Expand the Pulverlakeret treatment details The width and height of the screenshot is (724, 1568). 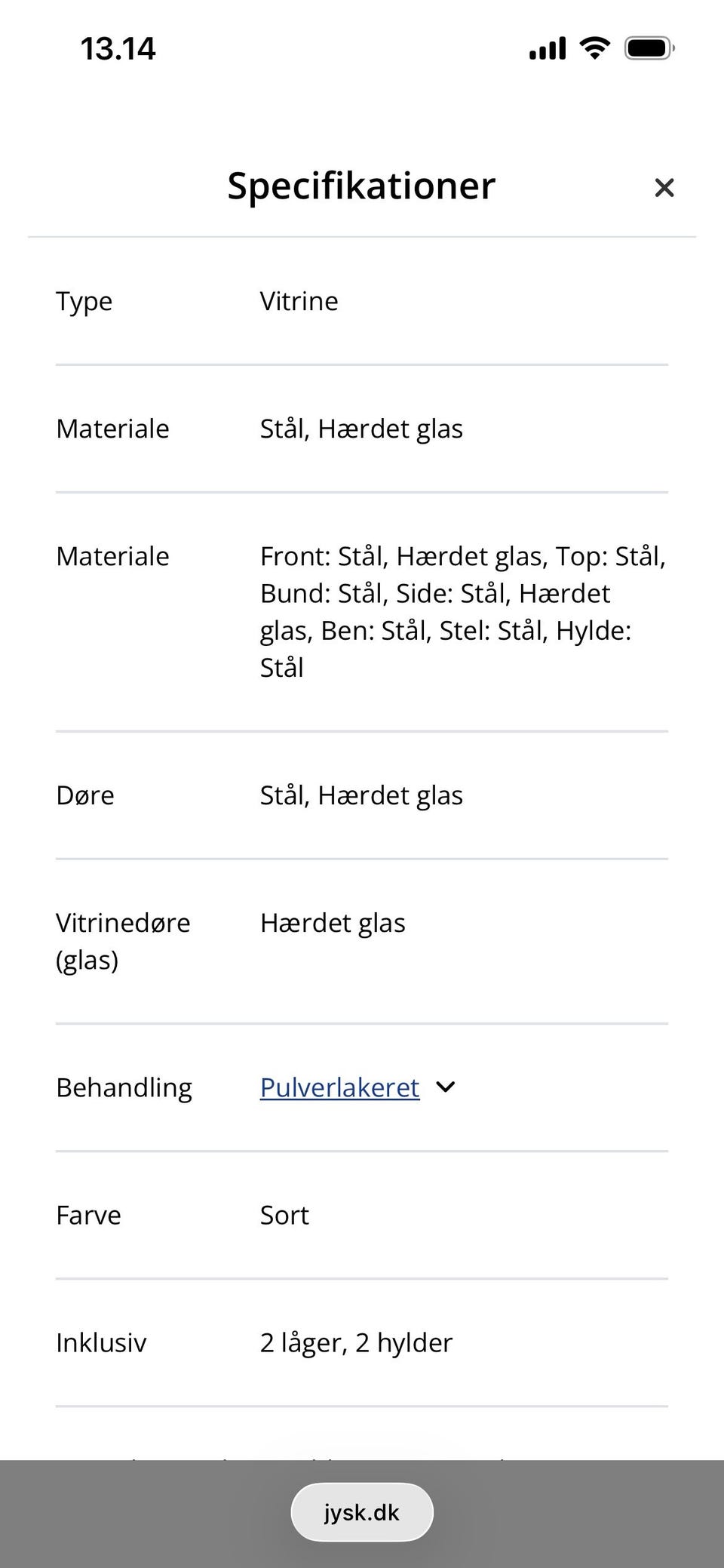coord(339,1087)
